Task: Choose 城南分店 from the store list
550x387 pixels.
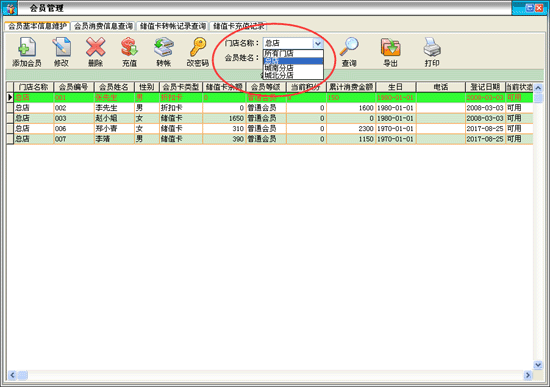Action: 293,68
